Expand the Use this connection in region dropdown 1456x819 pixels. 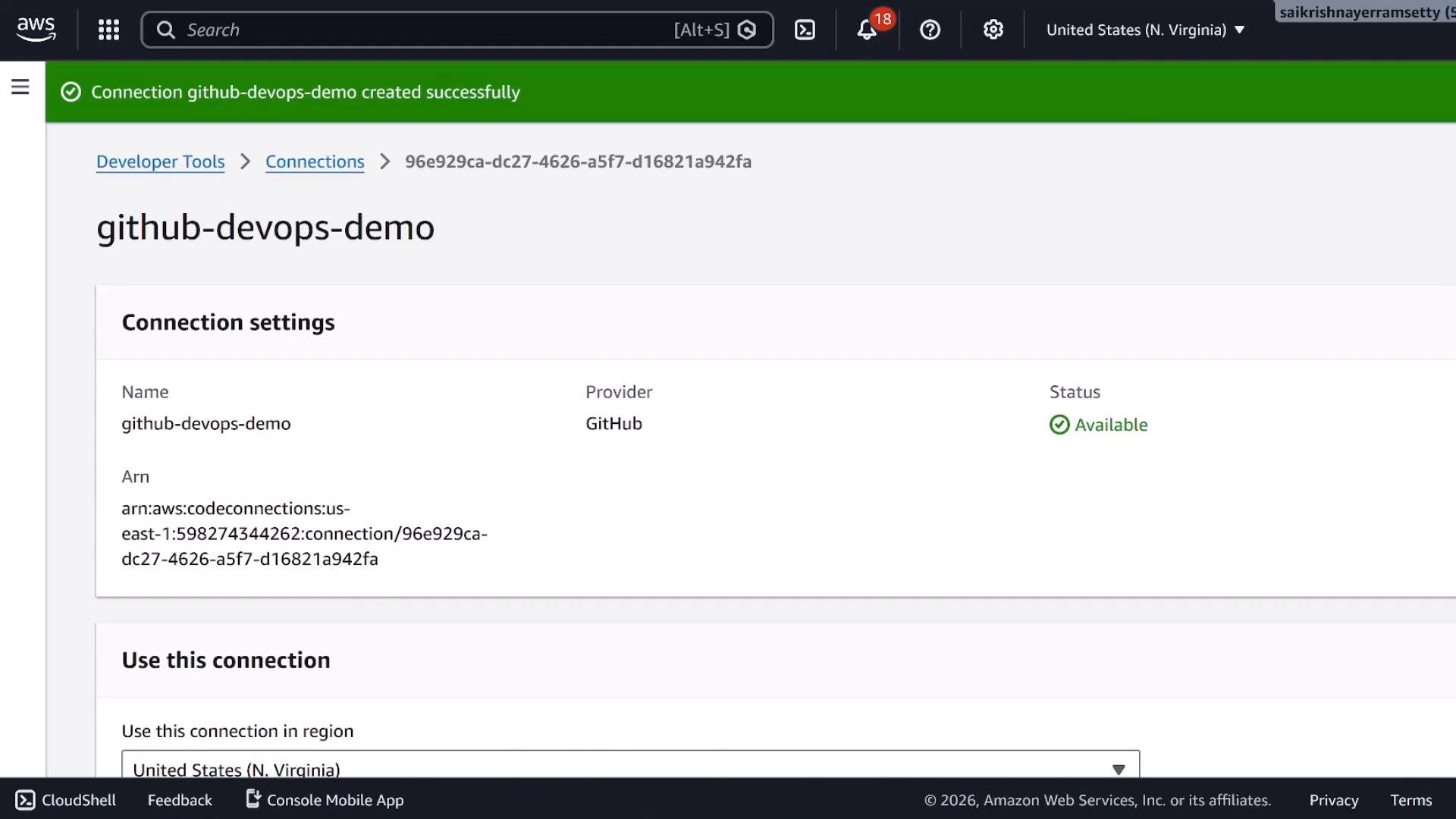(630, 764)
